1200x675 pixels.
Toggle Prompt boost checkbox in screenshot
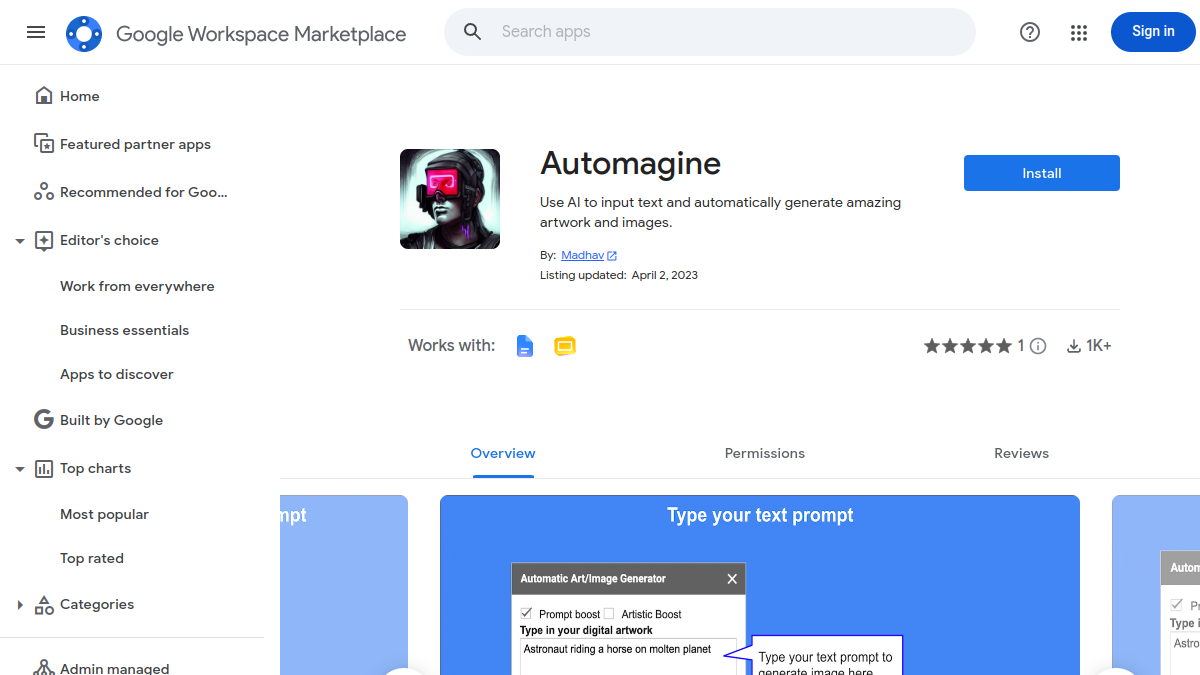point(527,614)
